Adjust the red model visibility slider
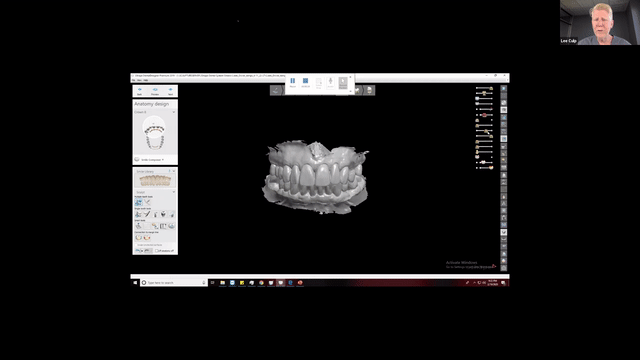The height and width of the screenshot is (360, 640). pos(484,115)
